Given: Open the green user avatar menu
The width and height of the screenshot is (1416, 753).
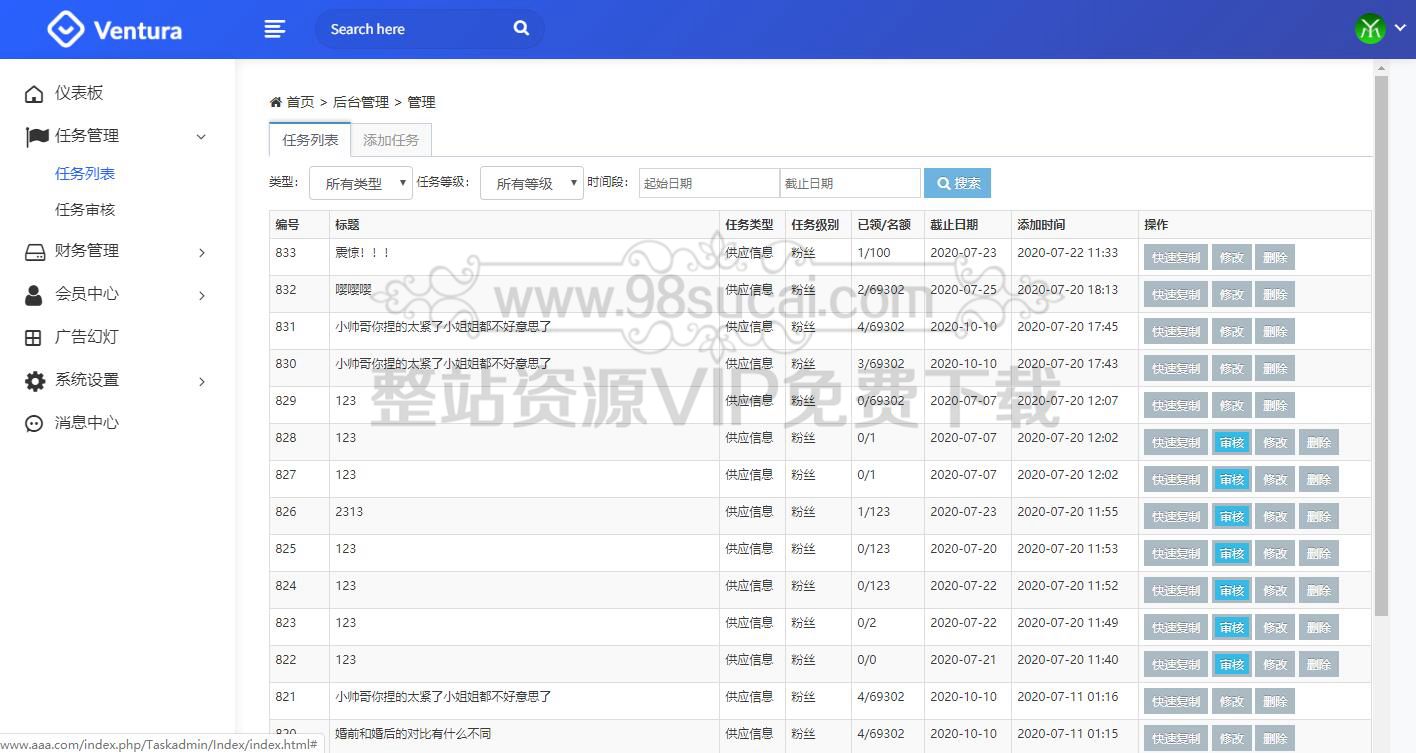Looking at the screenshot, I should pyautogui.click(x=1370, y=29).
